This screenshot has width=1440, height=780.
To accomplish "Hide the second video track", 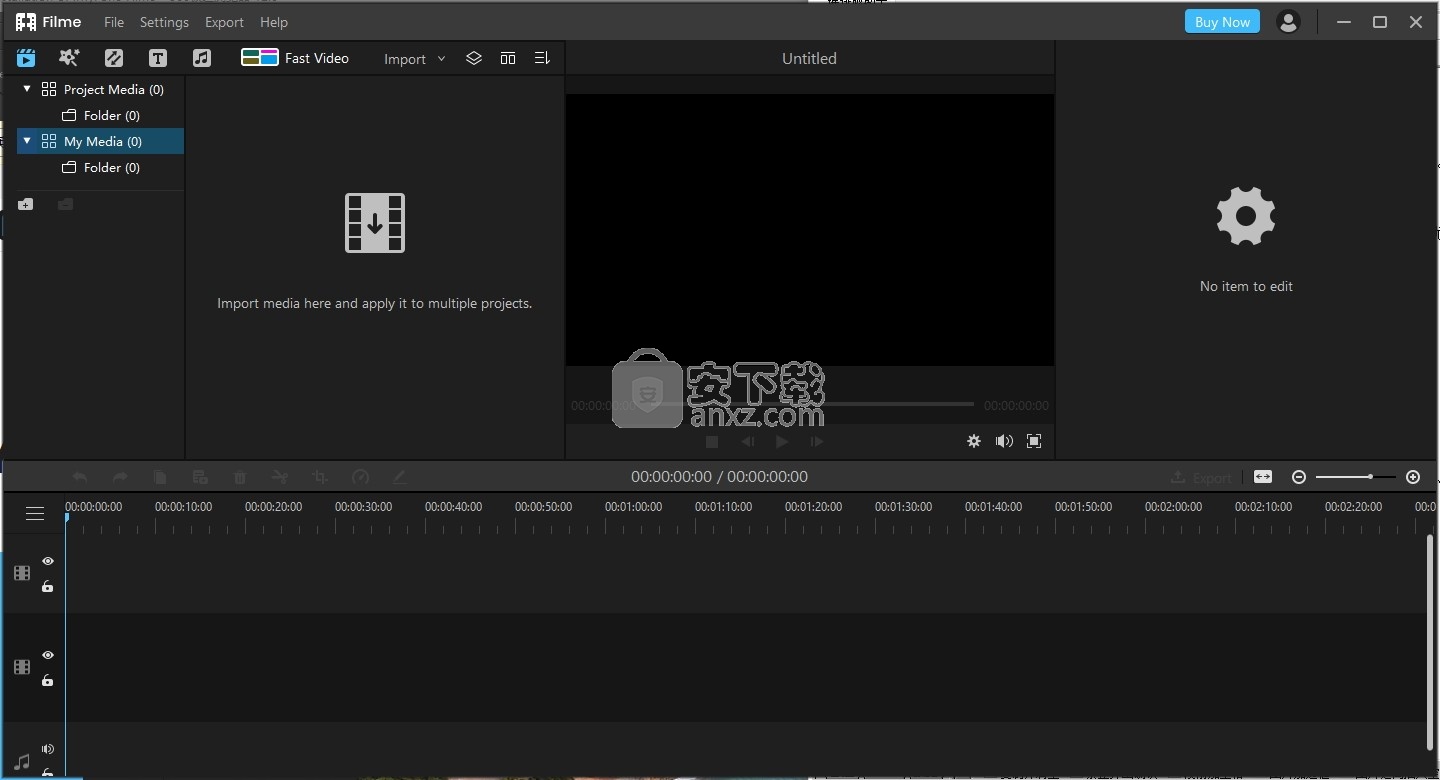I will tap(47, 655).
